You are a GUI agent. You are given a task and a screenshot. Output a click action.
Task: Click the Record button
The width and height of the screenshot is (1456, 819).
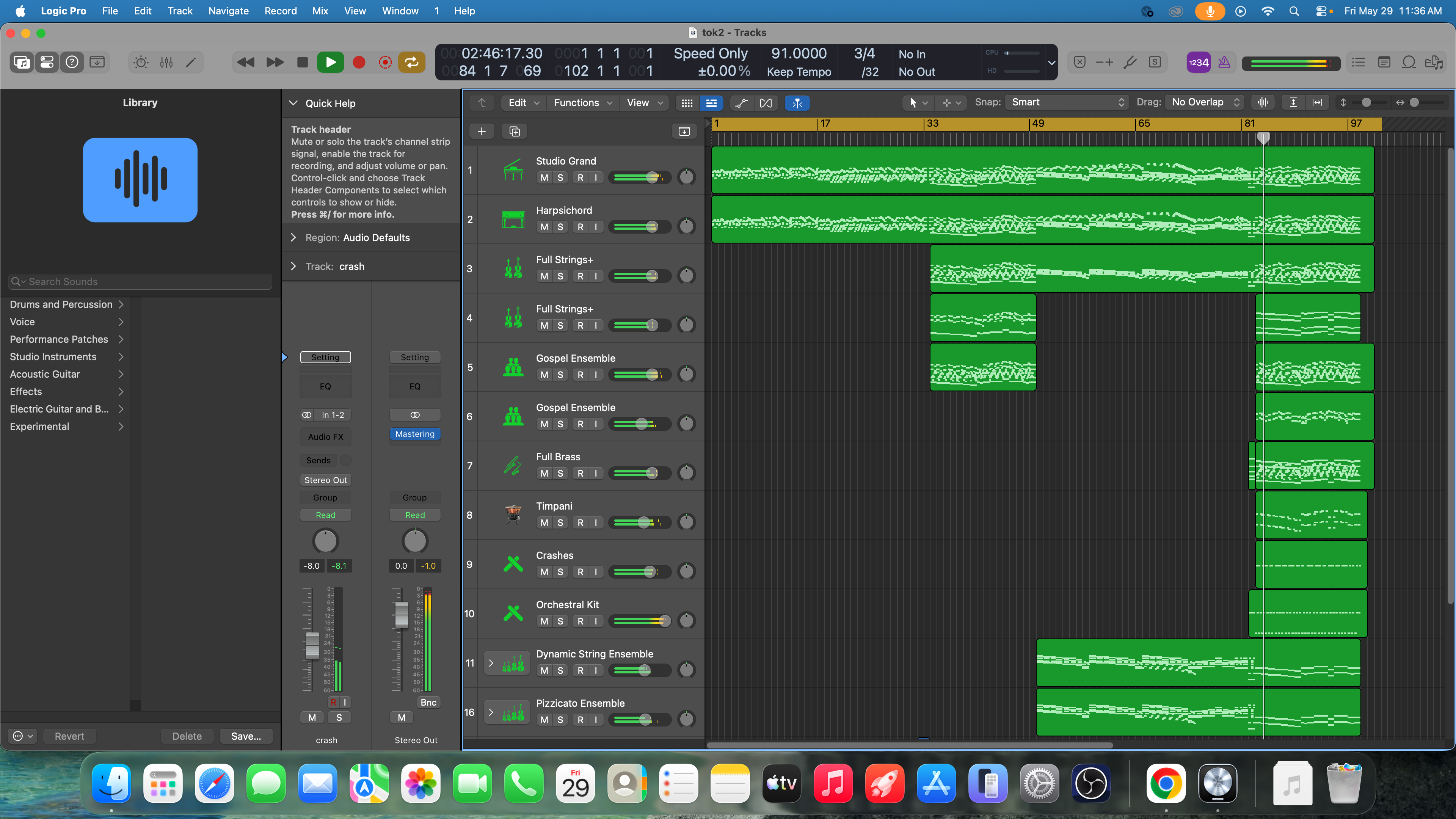tap(359, 62)
